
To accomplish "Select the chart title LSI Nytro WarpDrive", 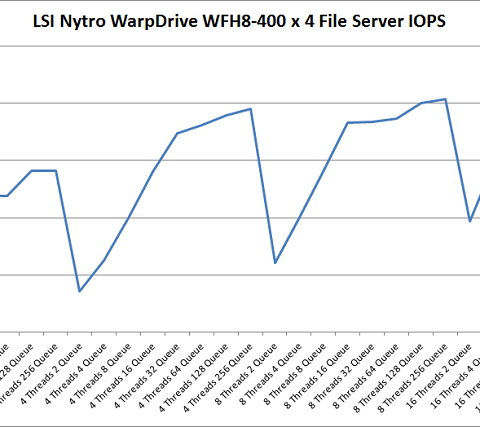I will 239,21.
